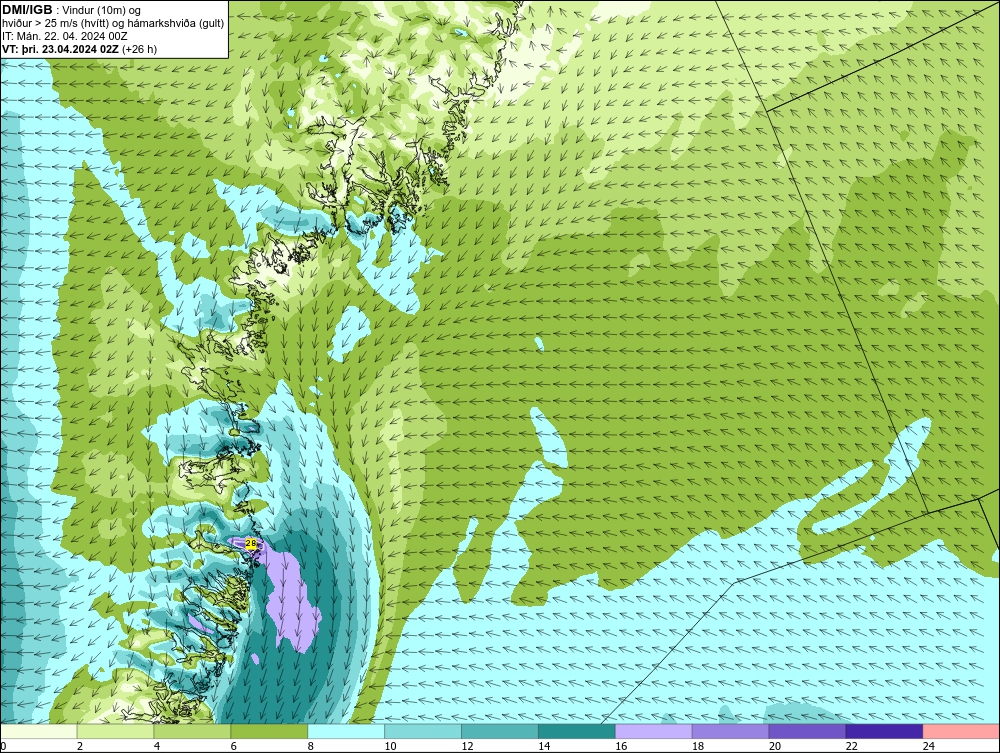
Task: Click the 'hviður > 25 m/s' legend line
Action: click(113, 23)
